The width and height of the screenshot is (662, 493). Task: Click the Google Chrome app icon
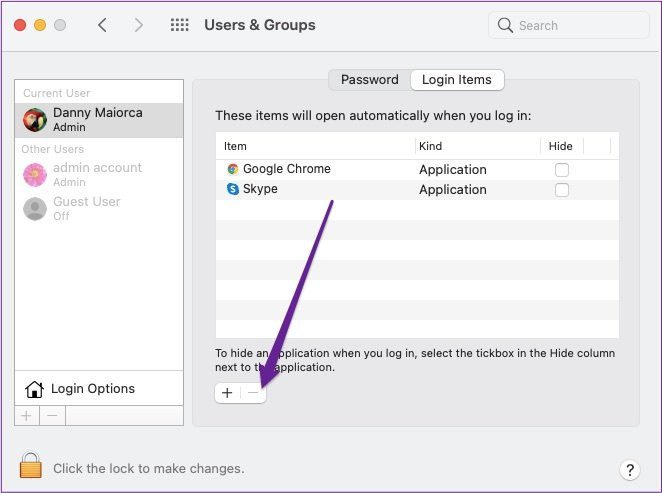[x=233, y=169]
